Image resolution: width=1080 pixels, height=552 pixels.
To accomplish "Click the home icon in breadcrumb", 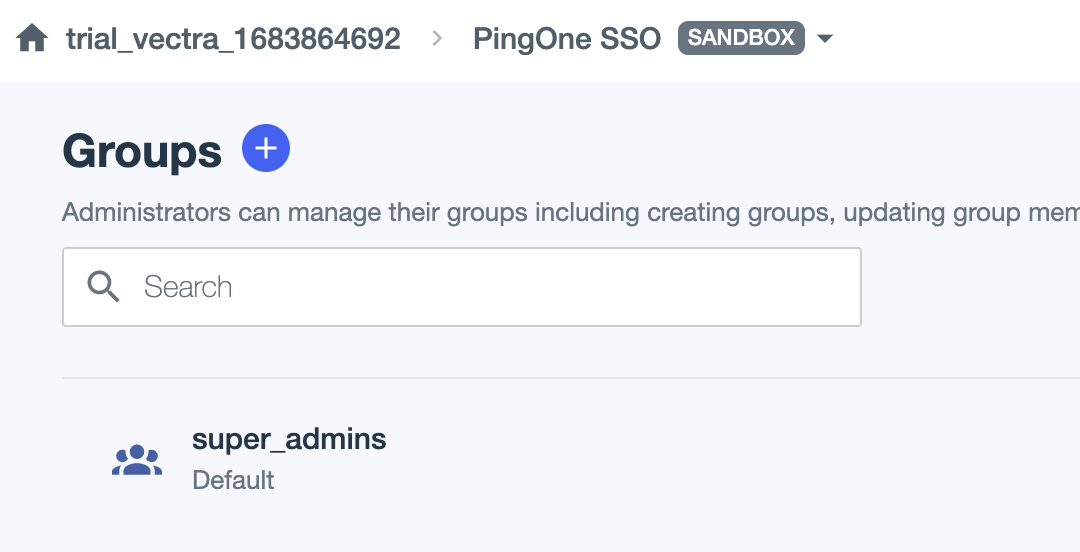I will pyautogui.click(x=32, y=39).
